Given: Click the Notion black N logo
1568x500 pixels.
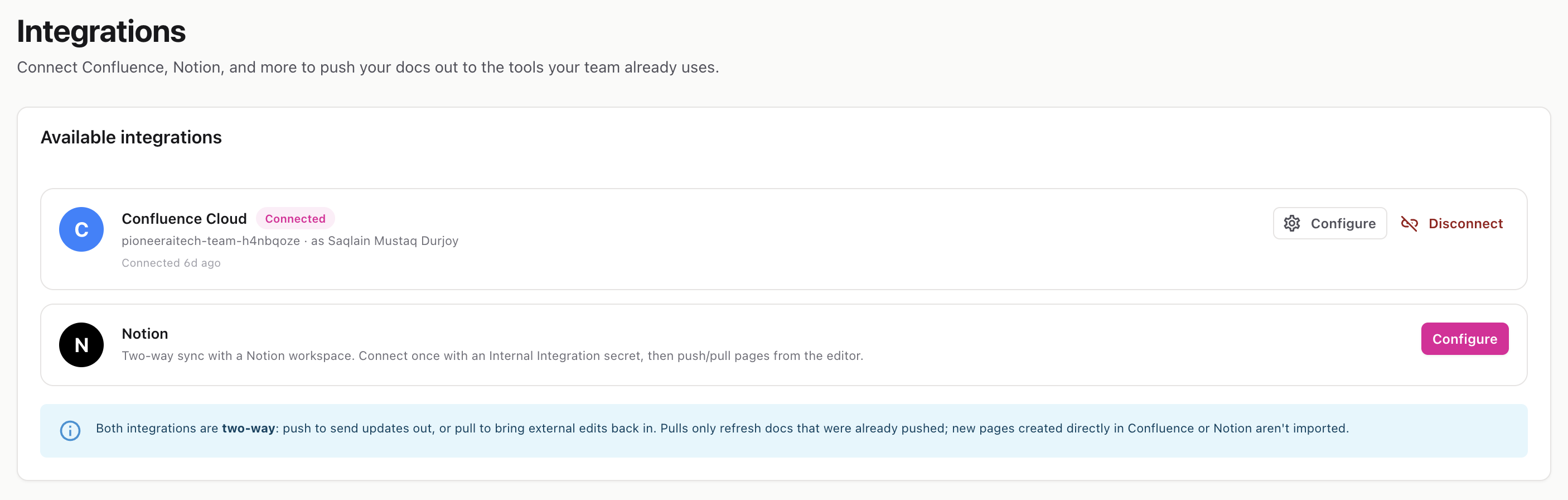Looking at the screenshot, I should tap(81, 345).
